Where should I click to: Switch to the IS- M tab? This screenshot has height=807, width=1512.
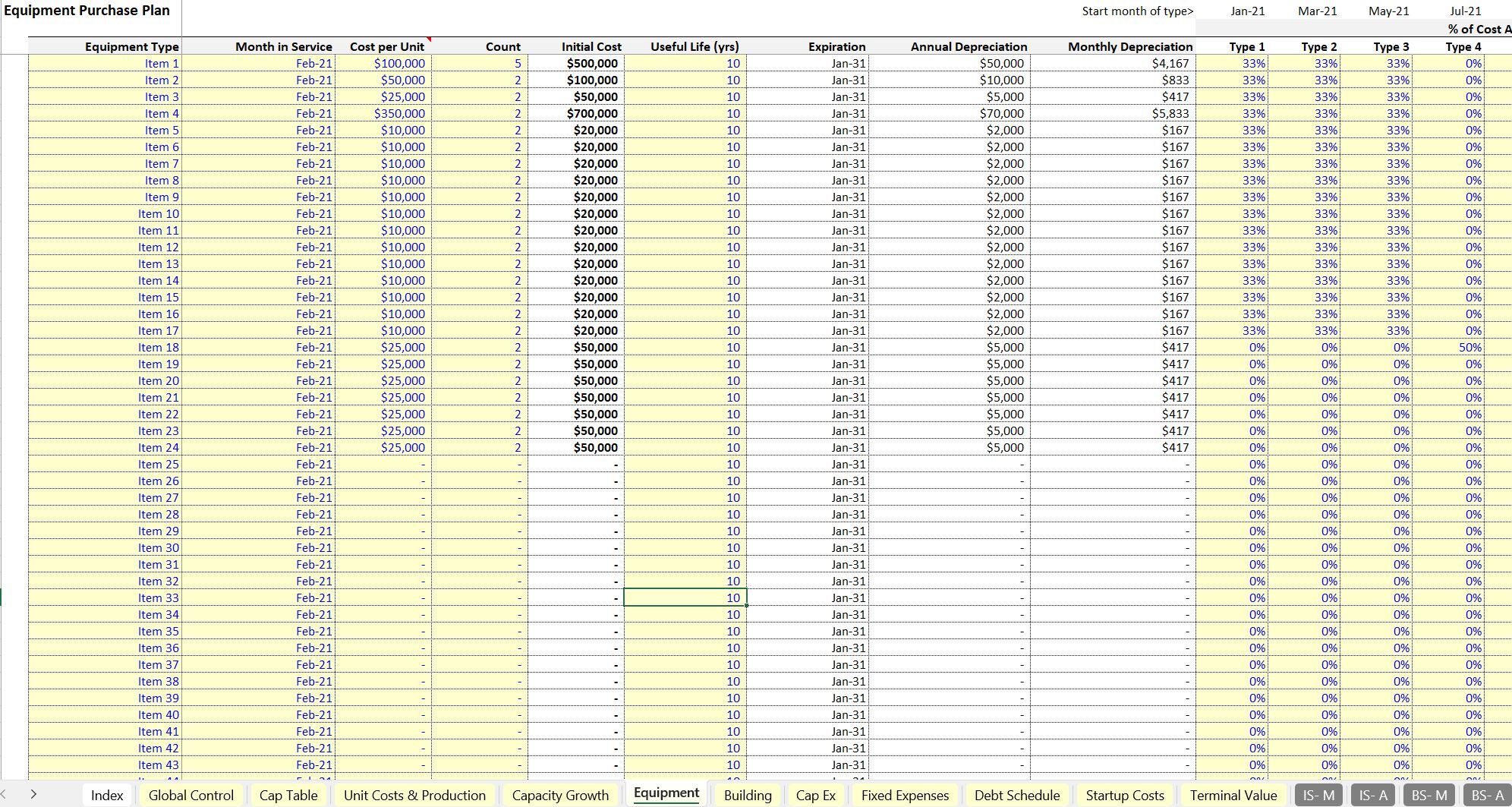1318,795
